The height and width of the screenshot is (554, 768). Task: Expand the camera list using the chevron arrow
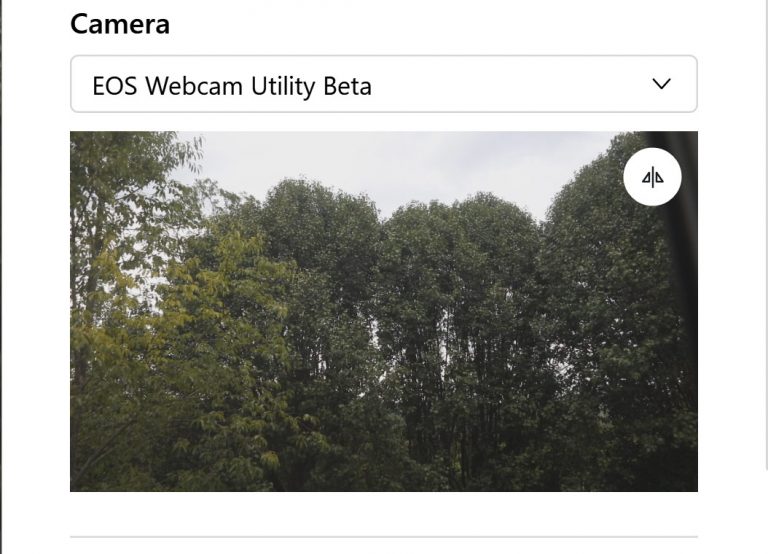661,85
